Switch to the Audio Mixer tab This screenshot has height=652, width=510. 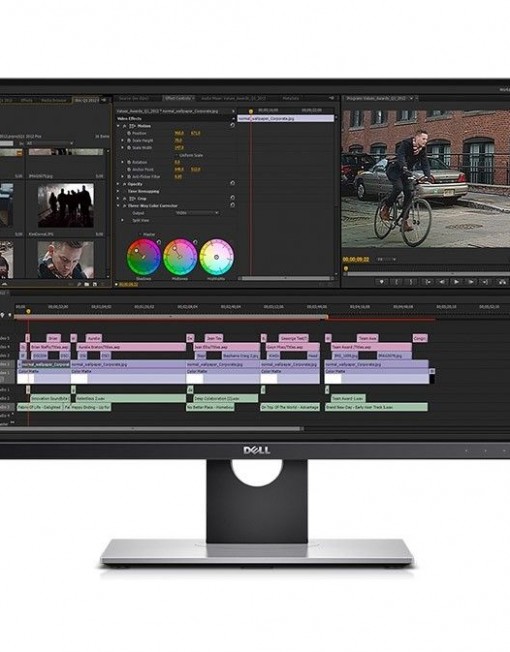[234, 99]
